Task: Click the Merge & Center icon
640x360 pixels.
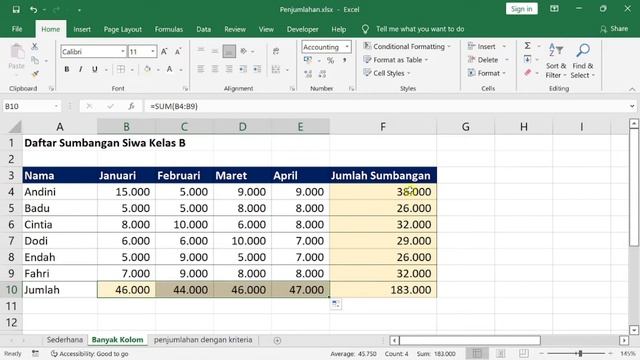Action: (276, 69)
